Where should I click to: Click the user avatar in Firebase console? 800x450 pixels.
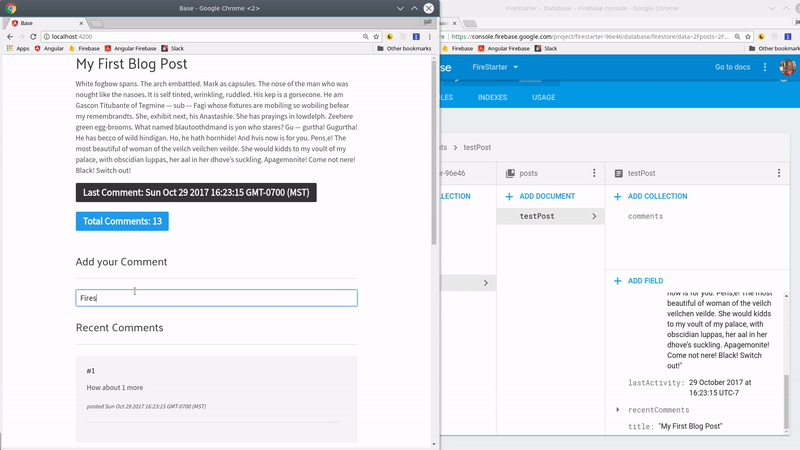(786, 67)
